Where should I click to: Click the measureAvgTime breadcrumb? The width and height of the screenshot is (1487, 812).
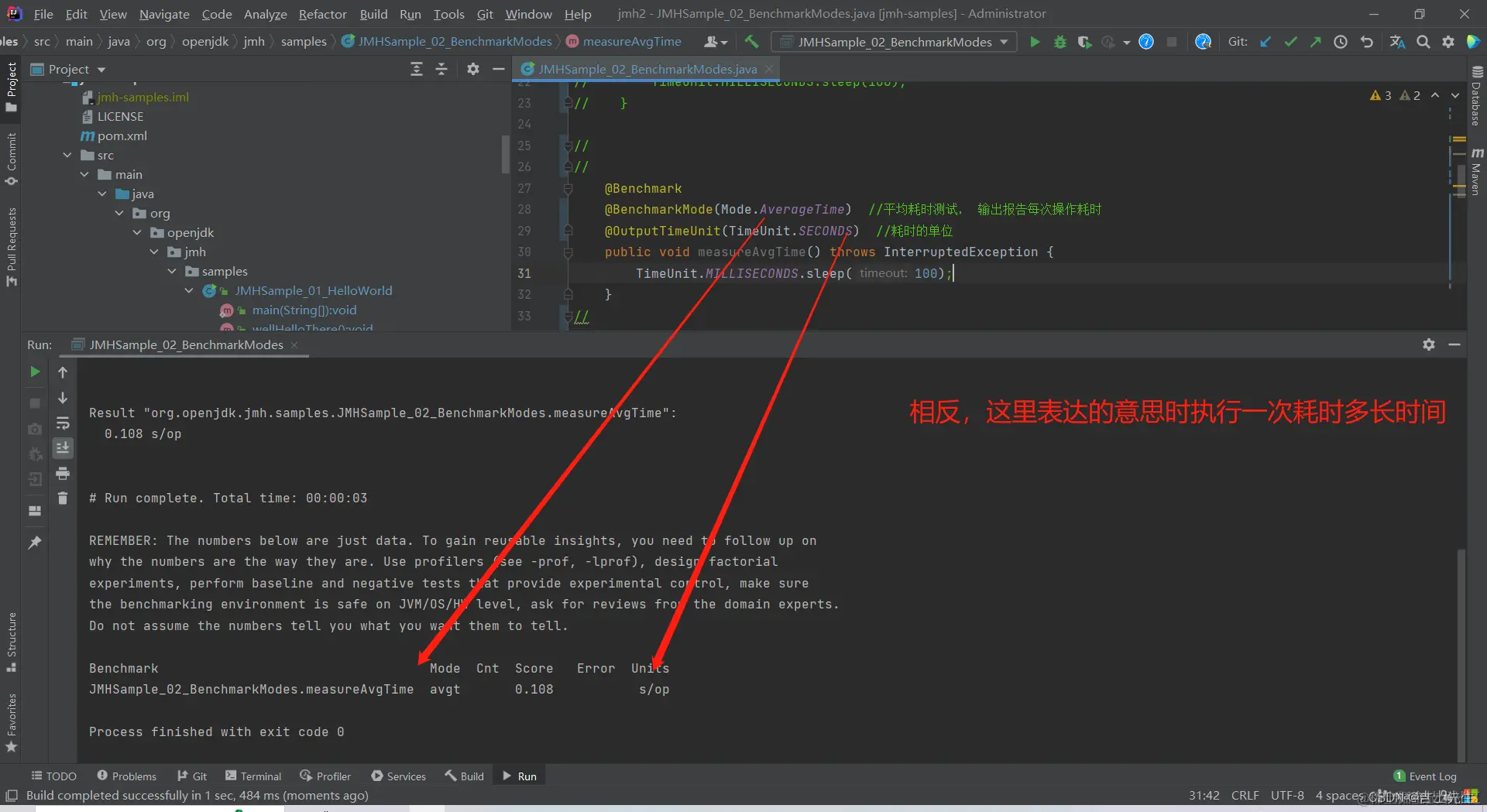coord(623,42)
